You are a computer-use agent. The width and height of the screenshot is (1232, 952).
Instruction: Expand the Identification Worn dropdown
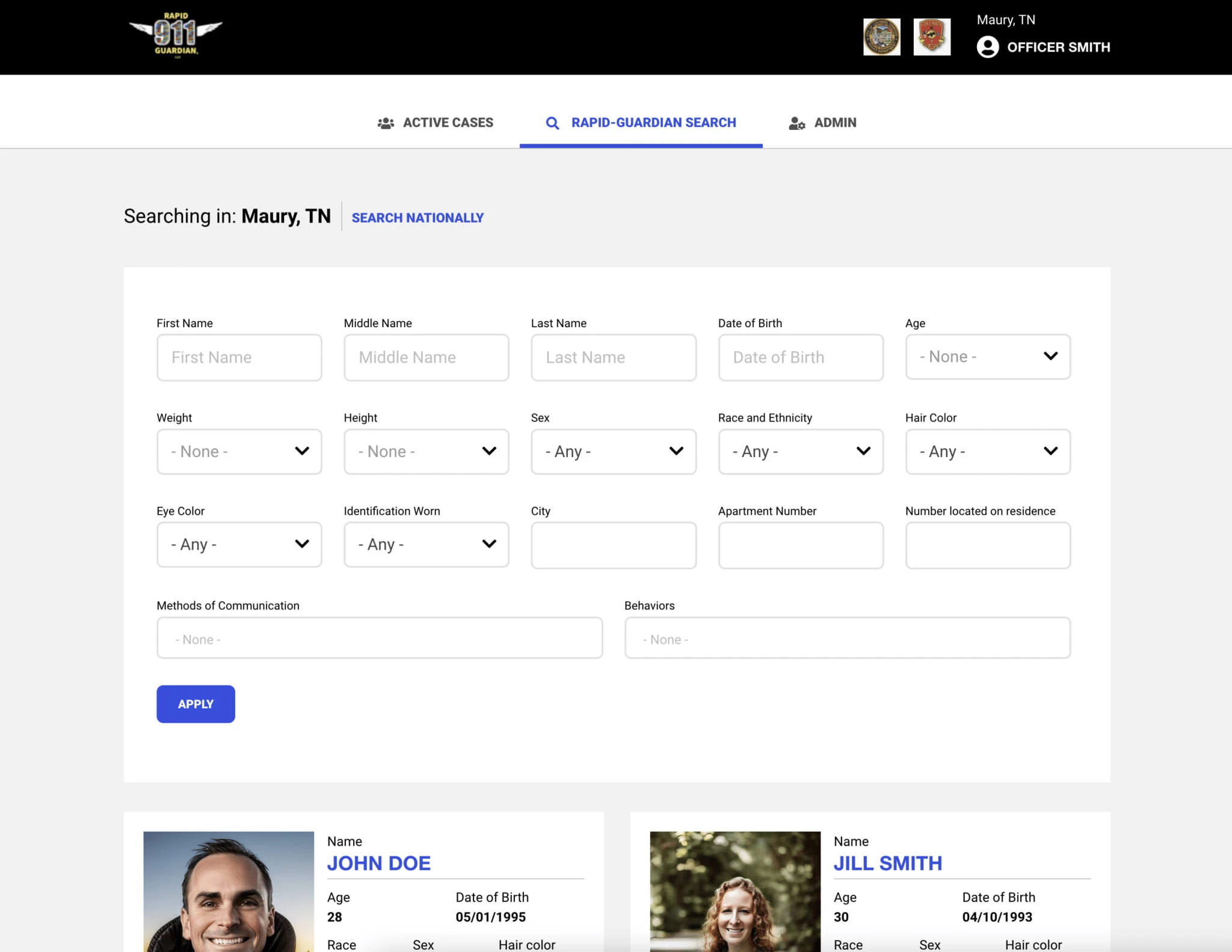click(x=427, y=544)
